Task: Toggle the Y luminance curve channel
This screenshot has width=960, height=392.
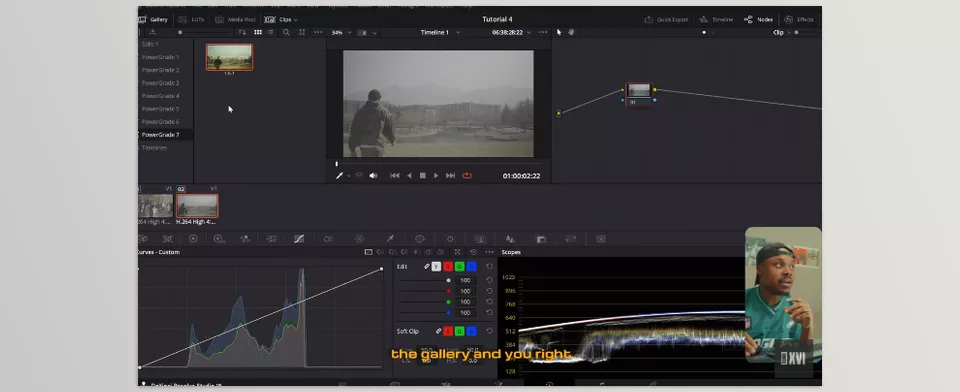Action: click(436, 266)
